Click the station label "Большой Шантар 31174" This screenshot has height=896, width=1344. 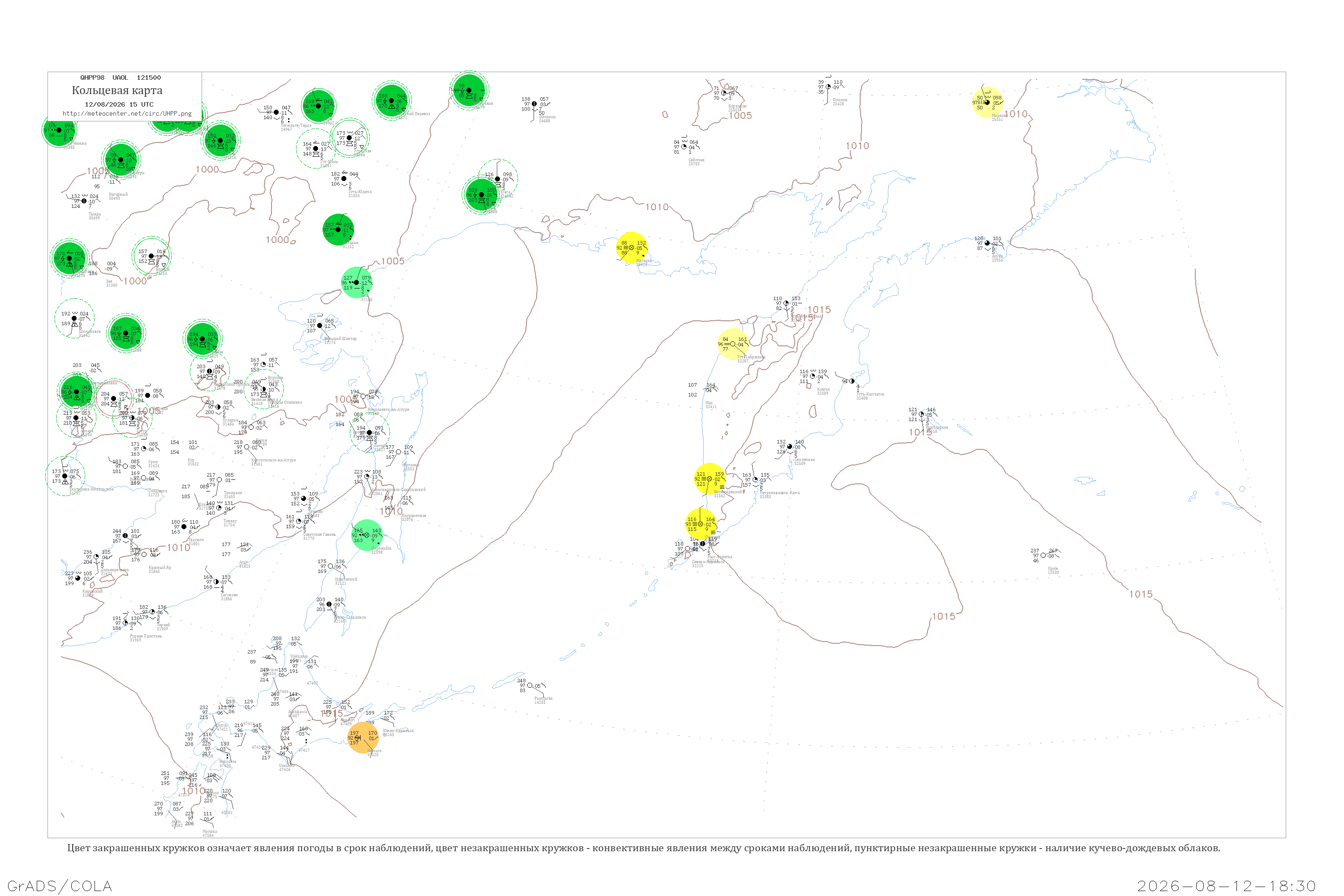pyautogui.click(x=340, y=340)
